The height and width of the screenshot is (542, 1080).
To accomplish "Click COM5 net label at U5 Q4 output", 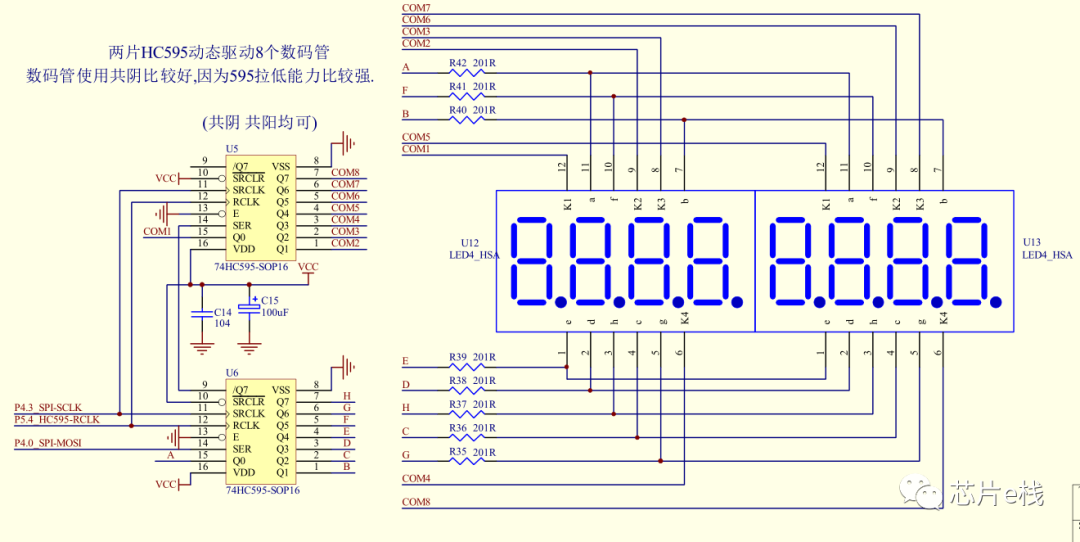I will pyautogui.click(x=345, y=207).
